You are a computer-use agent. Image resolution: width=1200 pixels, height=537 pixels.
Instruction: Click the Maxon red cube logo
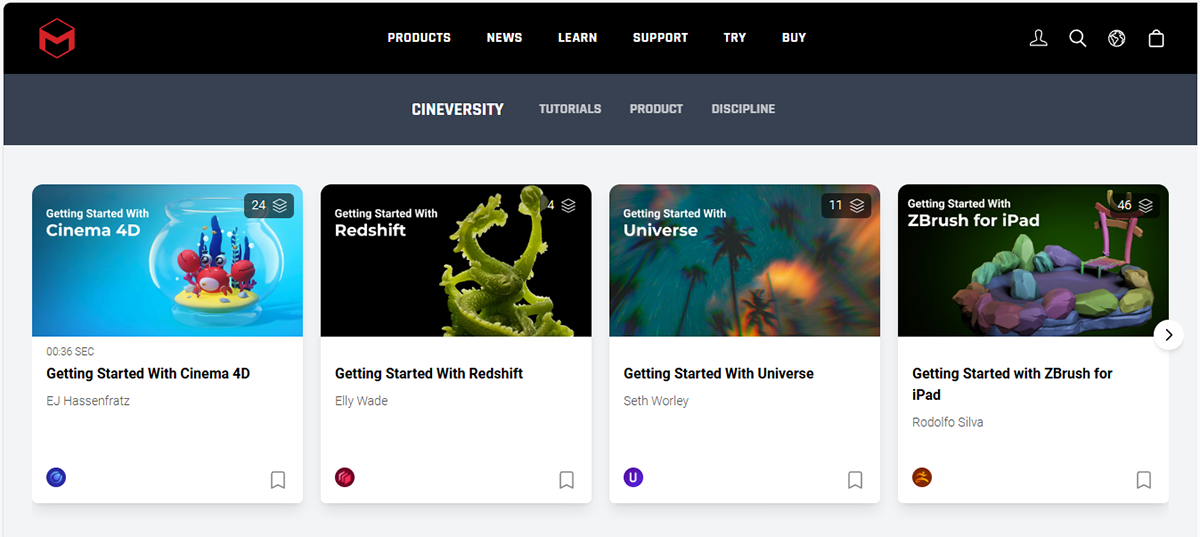point(57,39)
